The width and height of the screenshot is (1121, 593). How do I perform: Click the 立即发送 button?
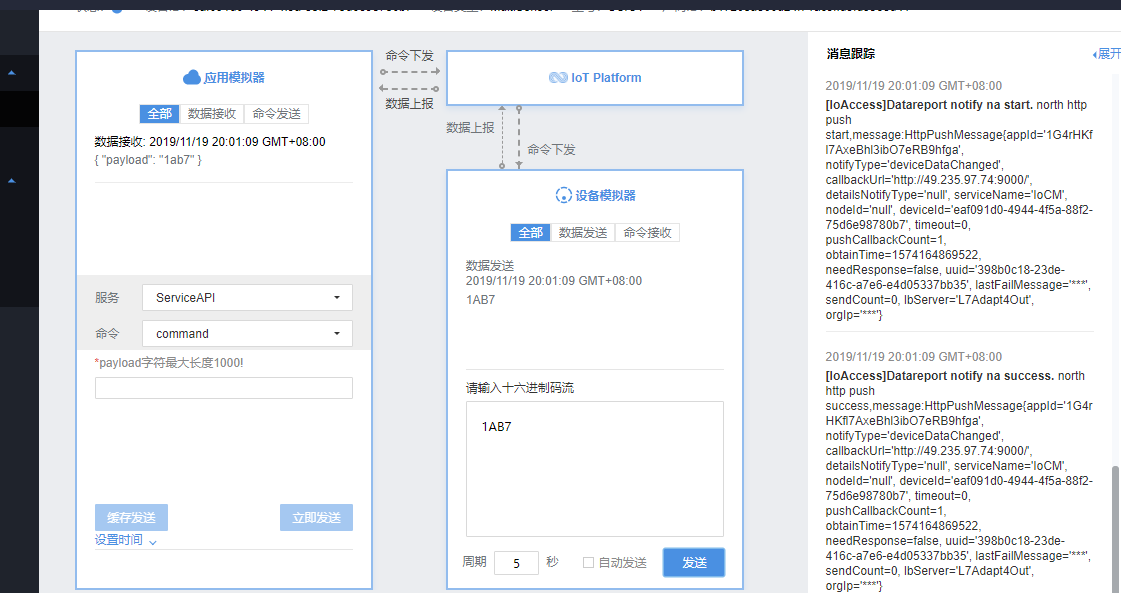tap(316, 517)
